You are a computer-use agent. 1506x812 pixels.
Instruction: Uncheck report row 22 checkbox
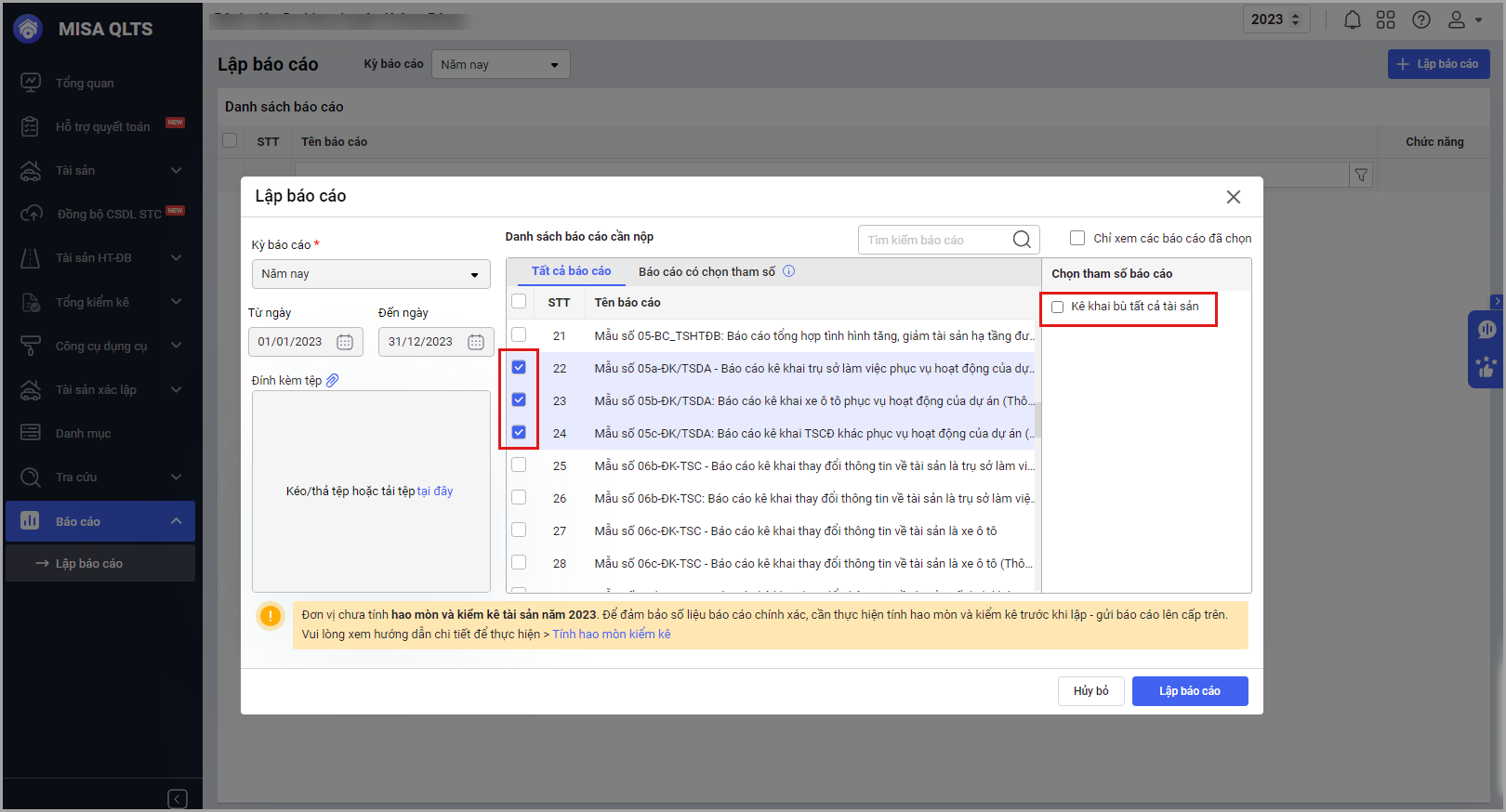pyautogui.click(x=519, y=367)
